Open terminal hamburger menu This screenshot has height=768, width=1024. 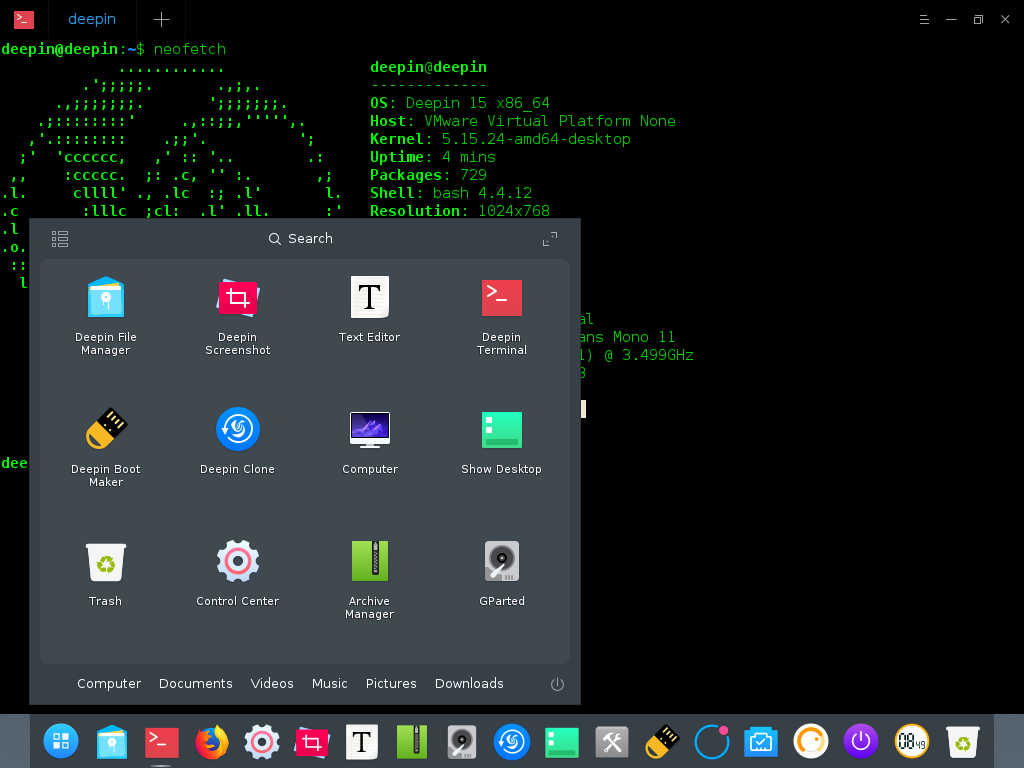pyautogui.click(x=924, y=20)
